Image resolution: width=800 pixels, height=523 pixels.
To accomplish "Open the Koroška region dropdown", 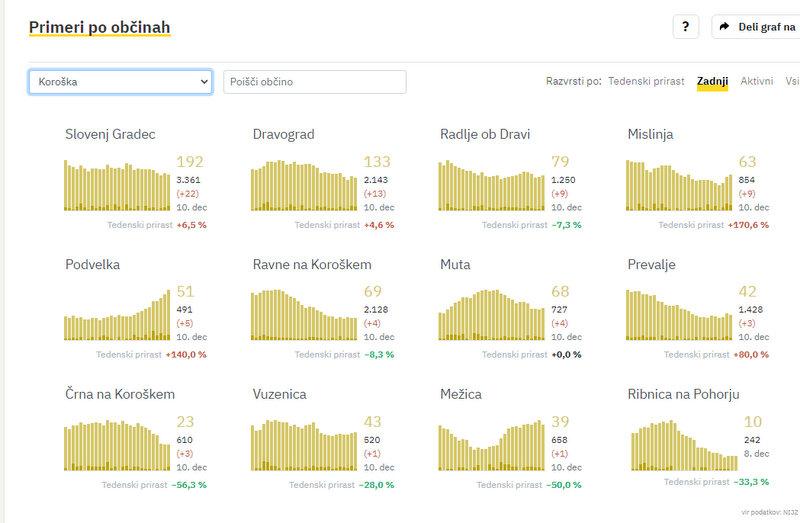I will (120, 81).
